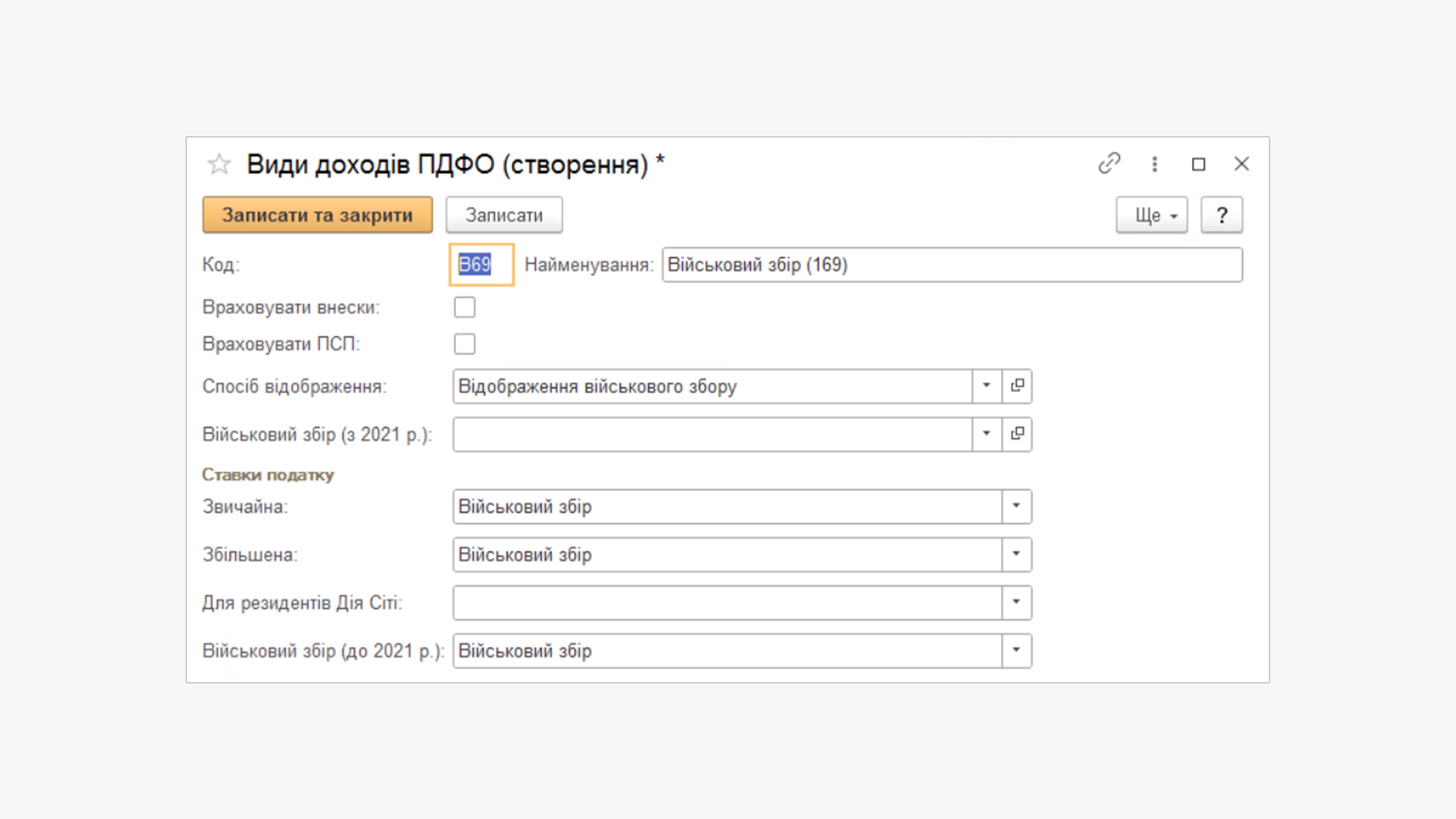Click the Записати button
The width and height of the screenshot is (1456, 819).
coord(504,215)
